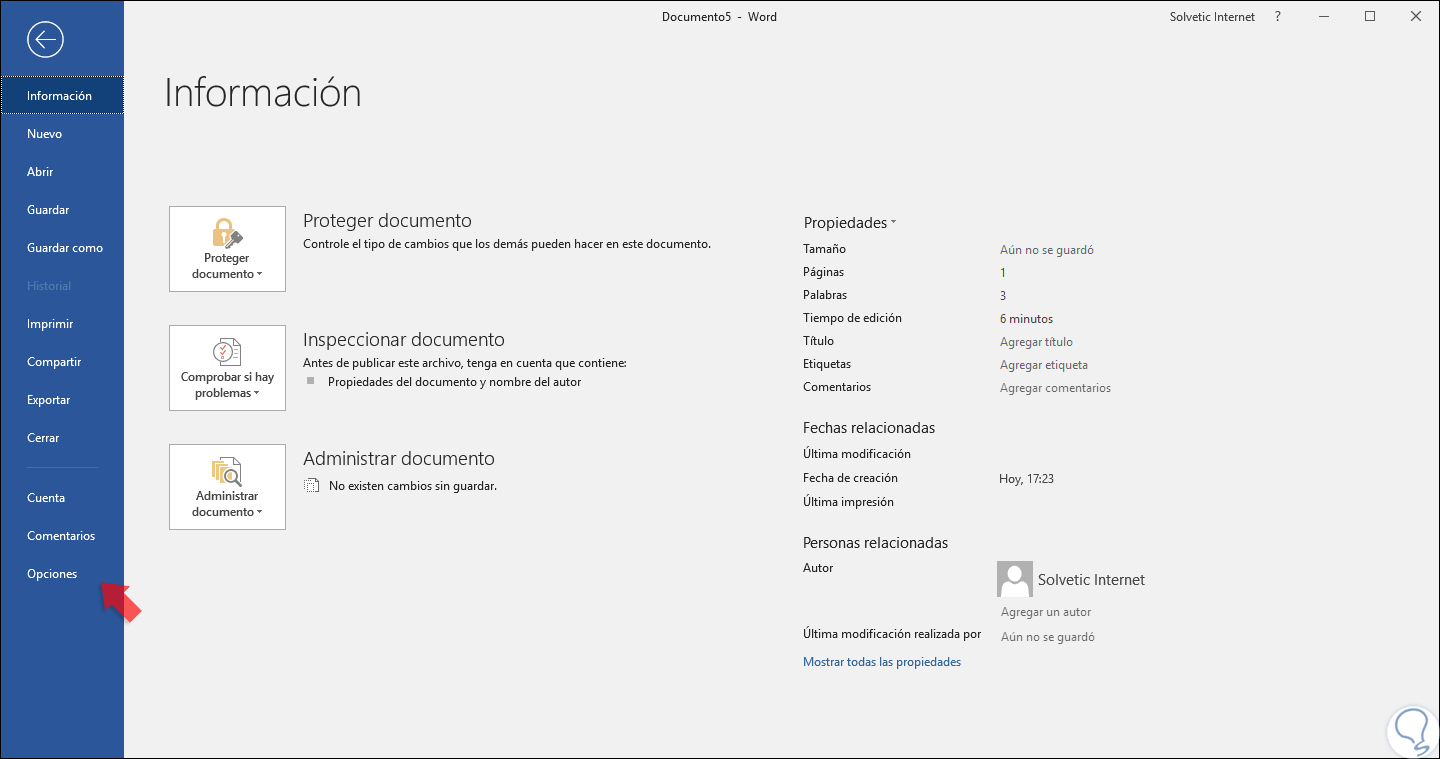Click the Palabras label
1440x759 pixels.
(825, 295)
